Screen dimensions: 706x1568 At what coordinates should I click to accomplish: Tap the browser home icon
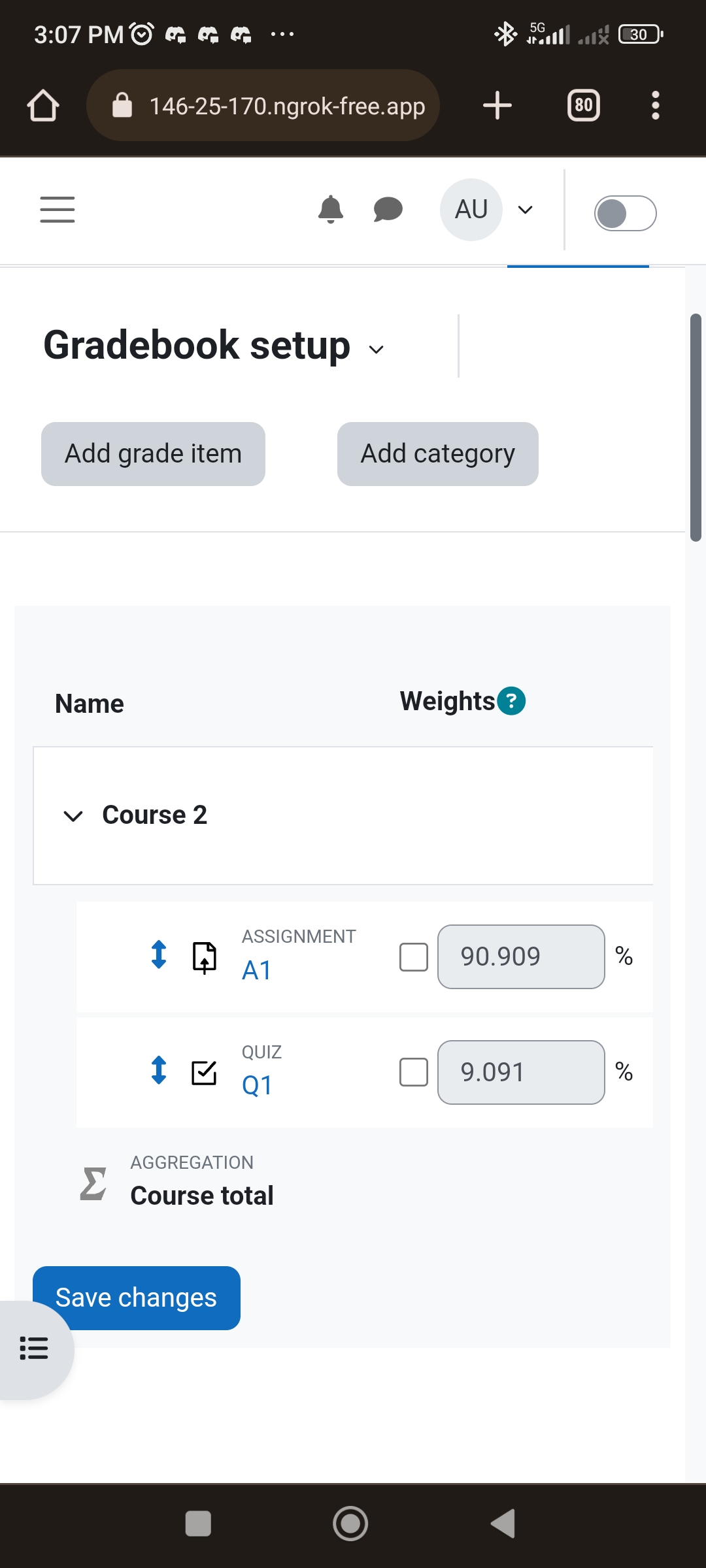pyautogui.click(x=43, y=105)
